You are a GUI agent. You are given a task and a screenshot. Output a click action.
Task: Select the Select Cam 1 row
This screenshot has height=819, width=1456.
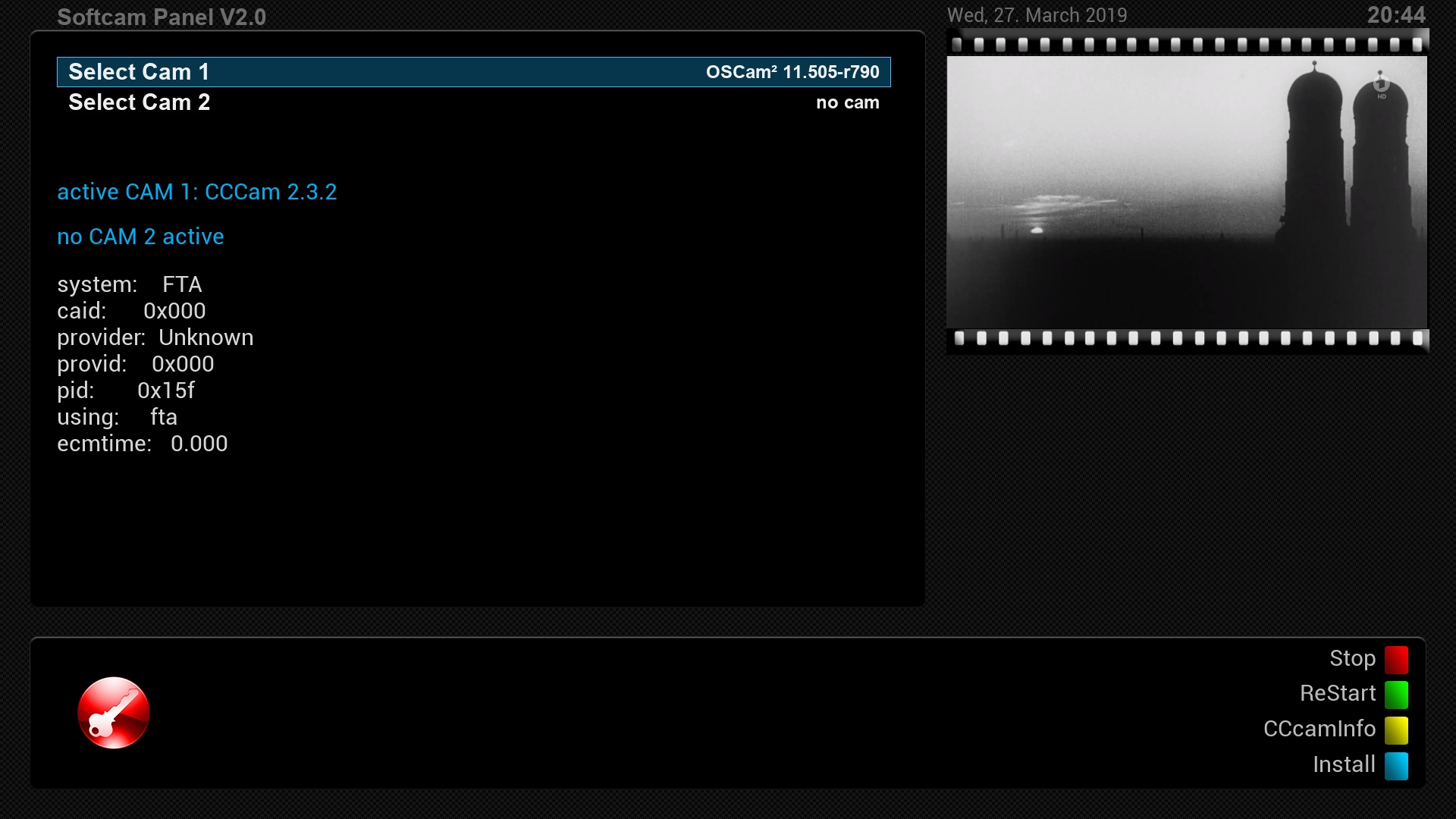(139, 72)
